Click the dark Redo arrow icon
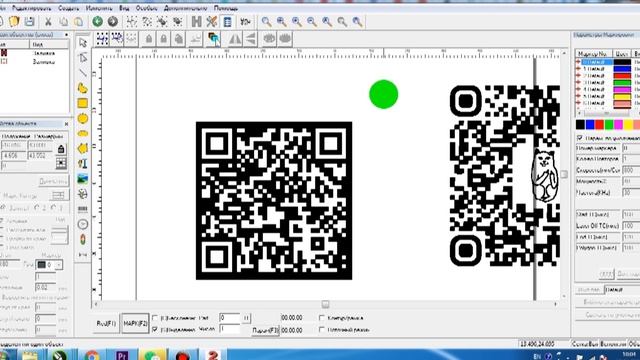Viewport: 640px width, 360px height. click(x=113, y=22)
